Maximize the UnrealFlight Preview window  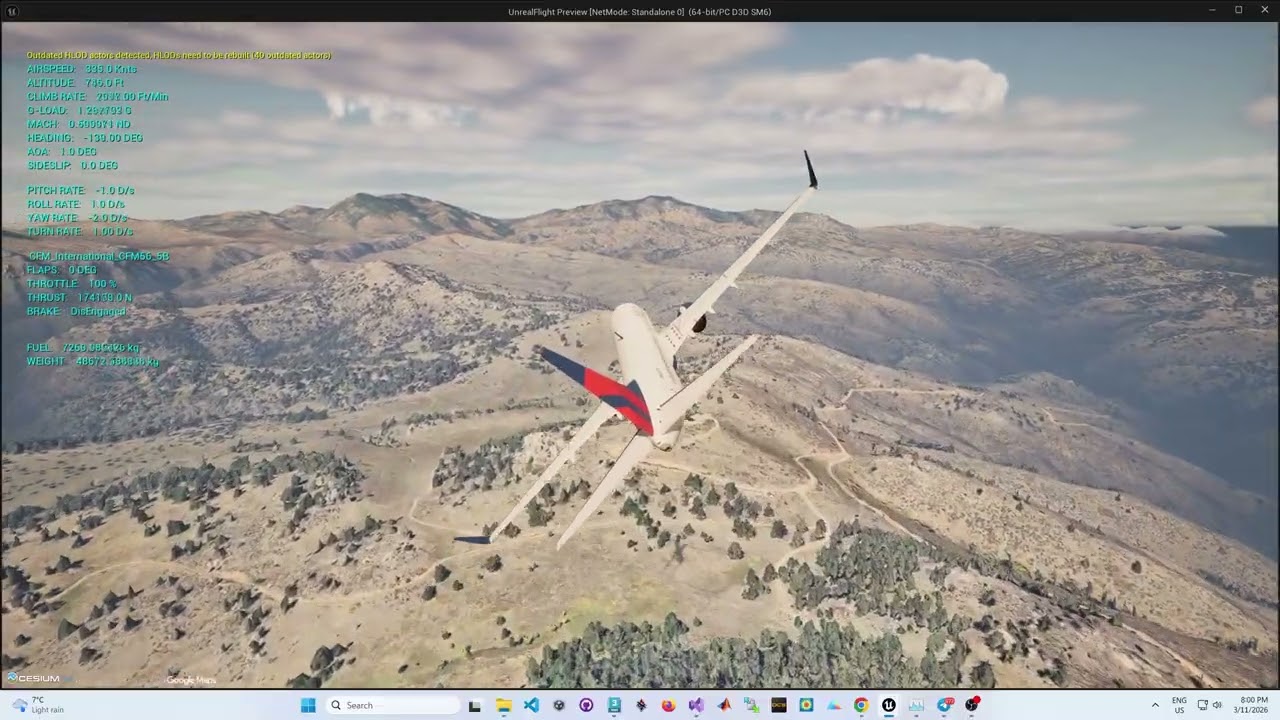pos(1238,10)
